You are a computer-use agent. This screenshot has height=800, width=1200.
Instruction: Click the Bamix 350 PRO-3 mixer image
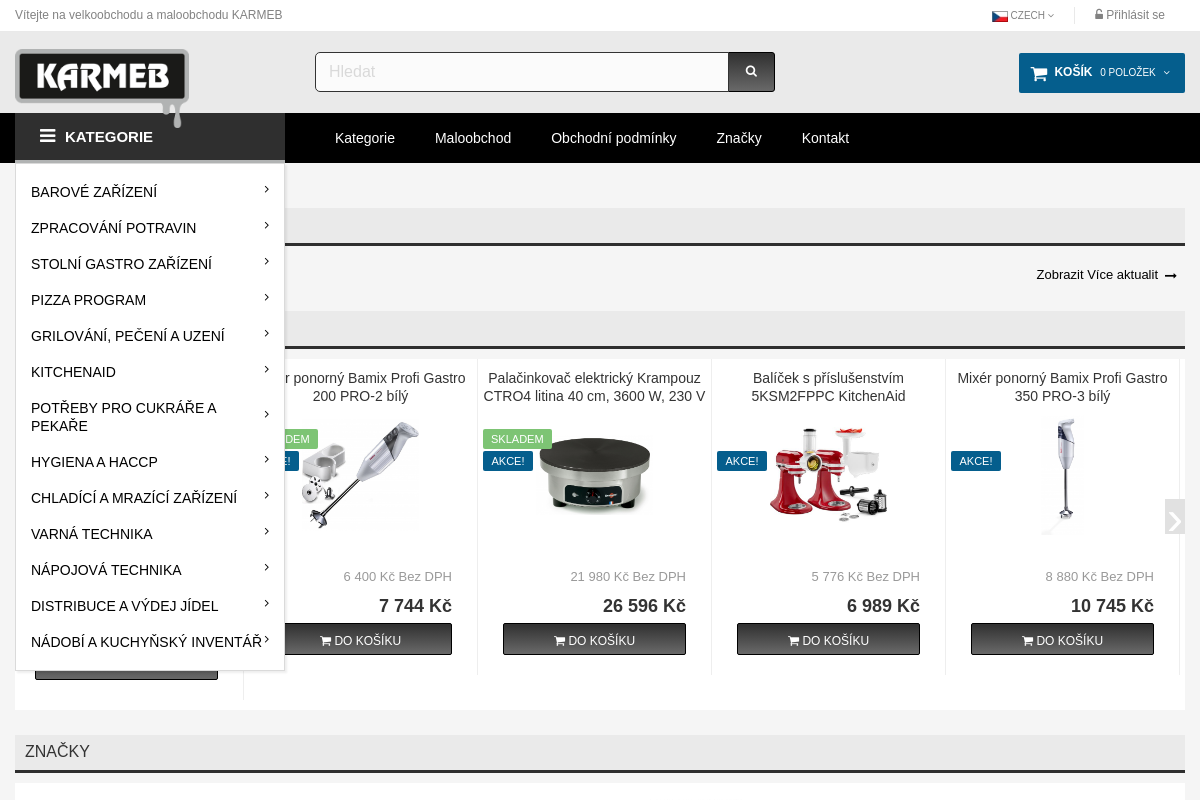click(1064, 477)
